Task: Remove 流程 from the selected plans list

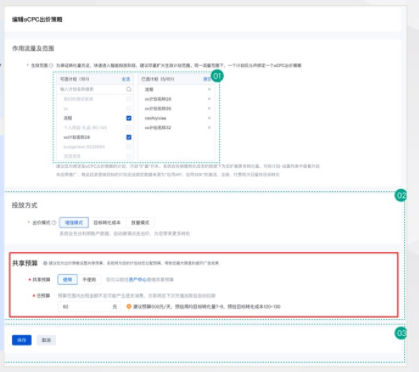Action: coord(209,89)
